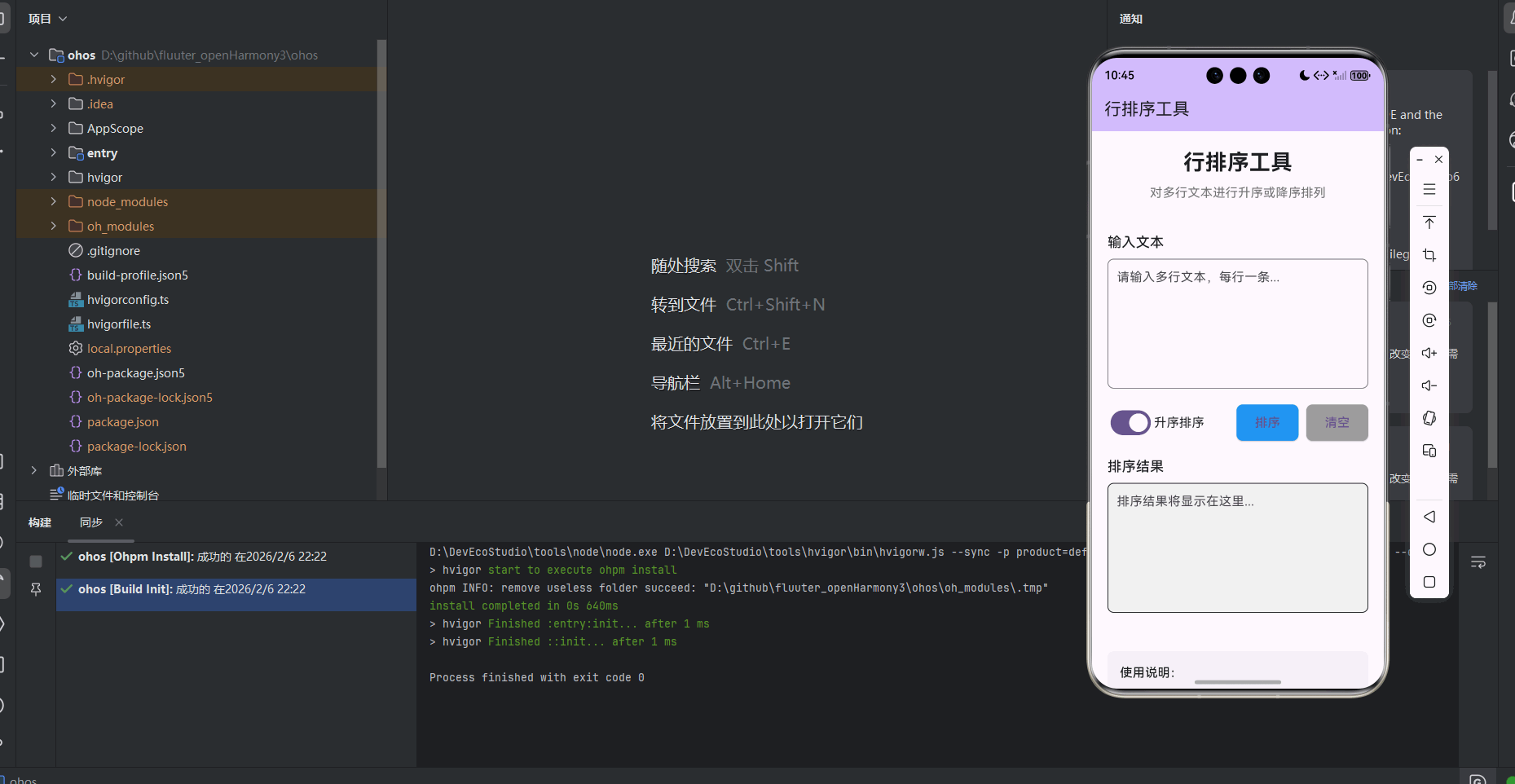Open oh-package.json5 file

point(135,372)
